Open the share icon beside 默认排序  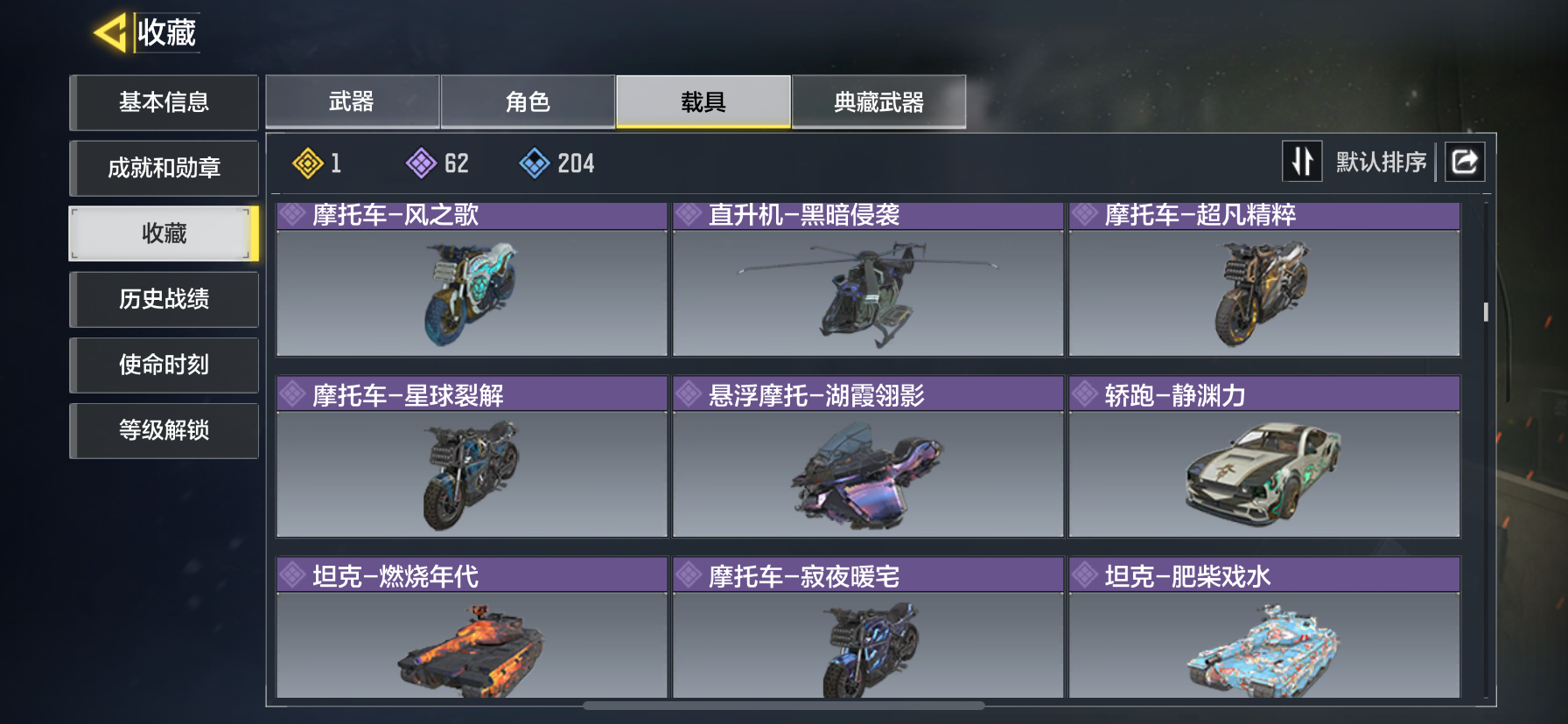pos(1465,162)
